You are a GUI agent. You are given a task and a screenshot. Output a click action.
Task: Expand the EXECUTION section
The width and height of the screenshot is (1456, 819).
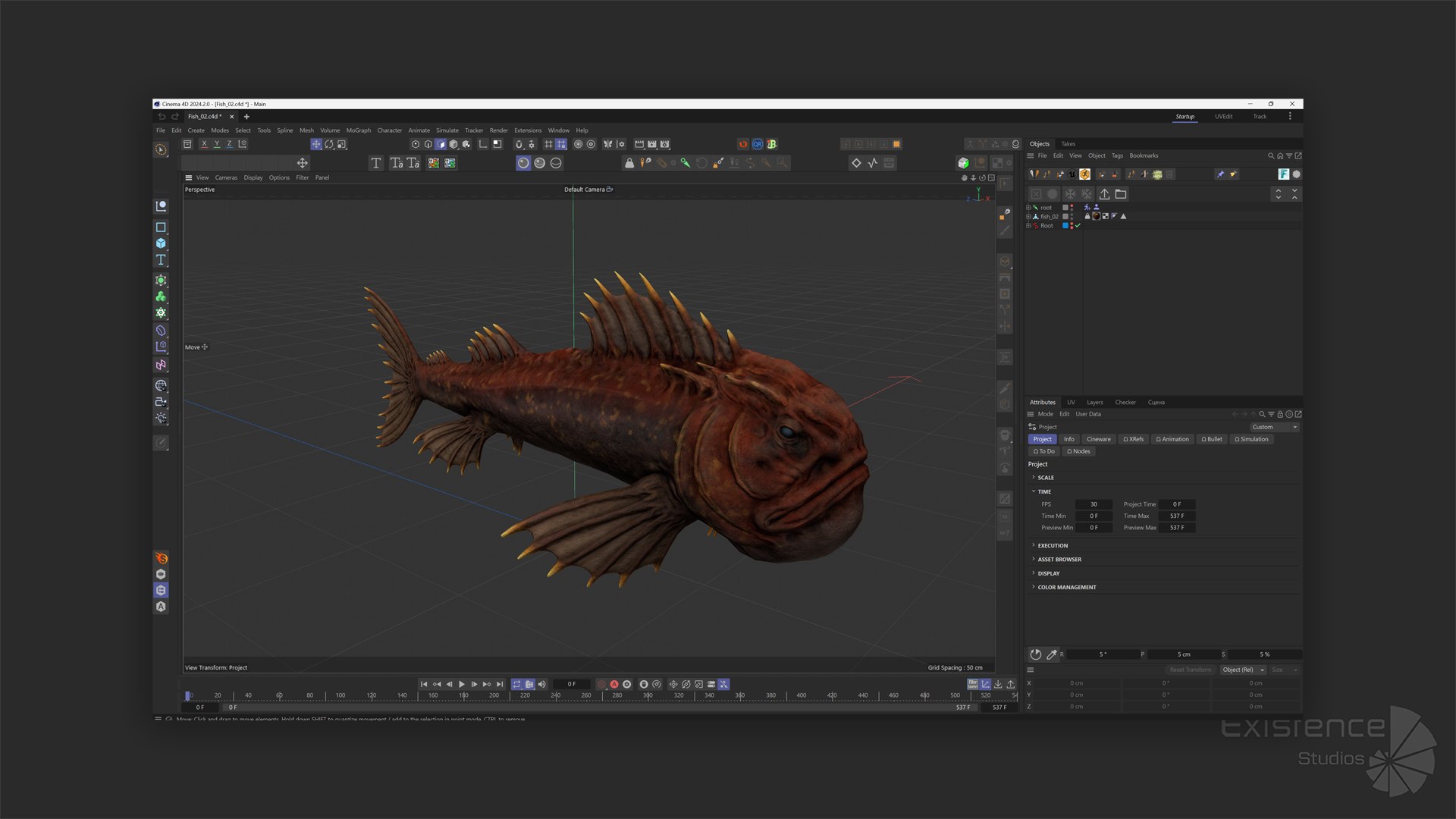1052,546
